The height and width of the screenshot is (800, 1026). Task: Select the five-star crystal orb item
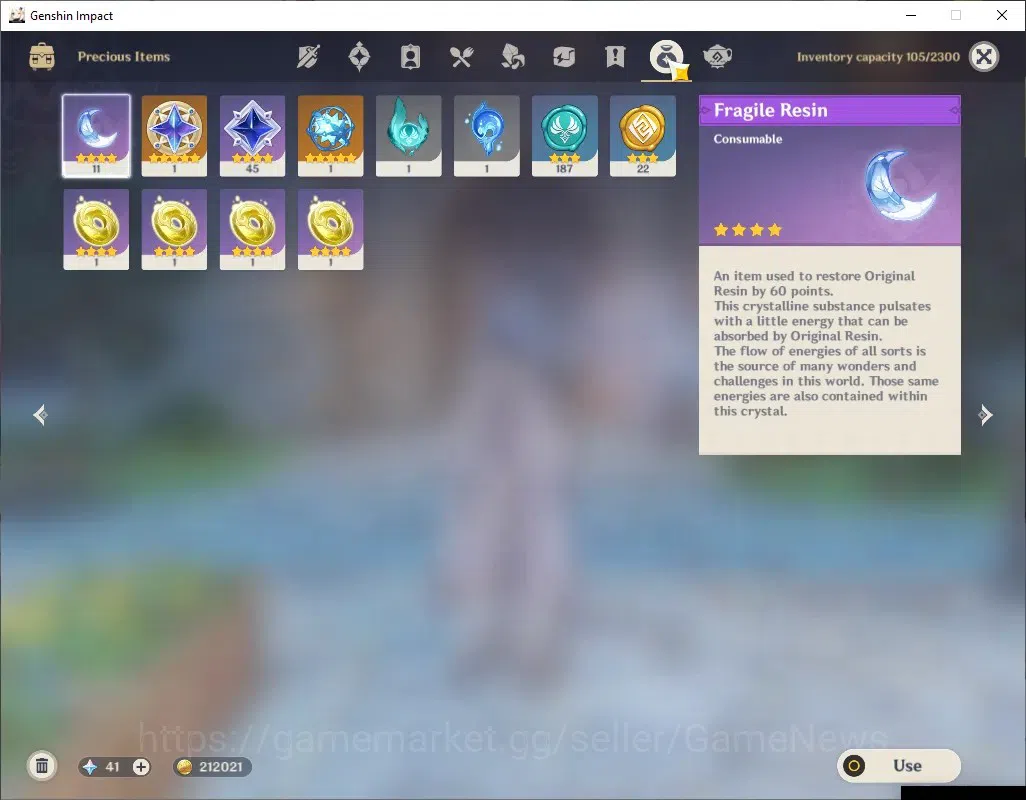tap(330, 136)
